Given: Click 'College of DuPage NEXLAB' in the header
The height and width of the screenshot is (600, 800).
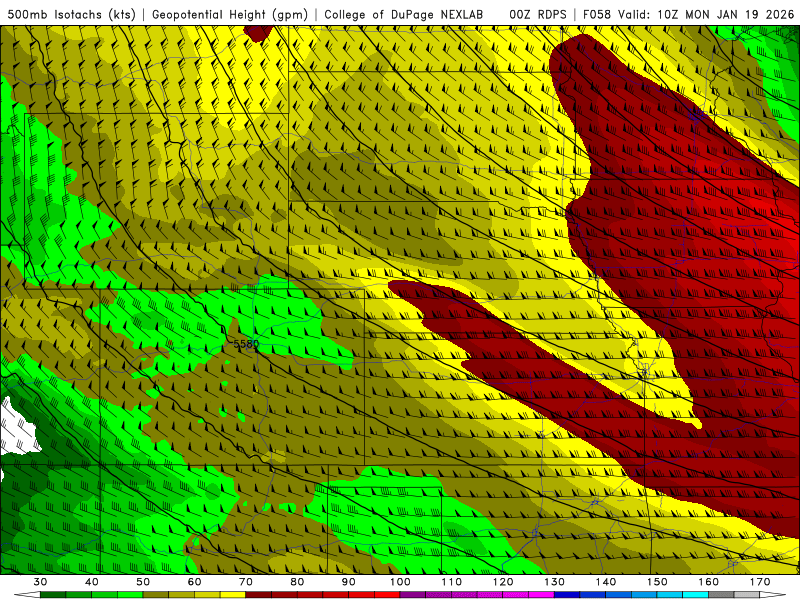Looking at the screenshot, I should coord(404,14).
